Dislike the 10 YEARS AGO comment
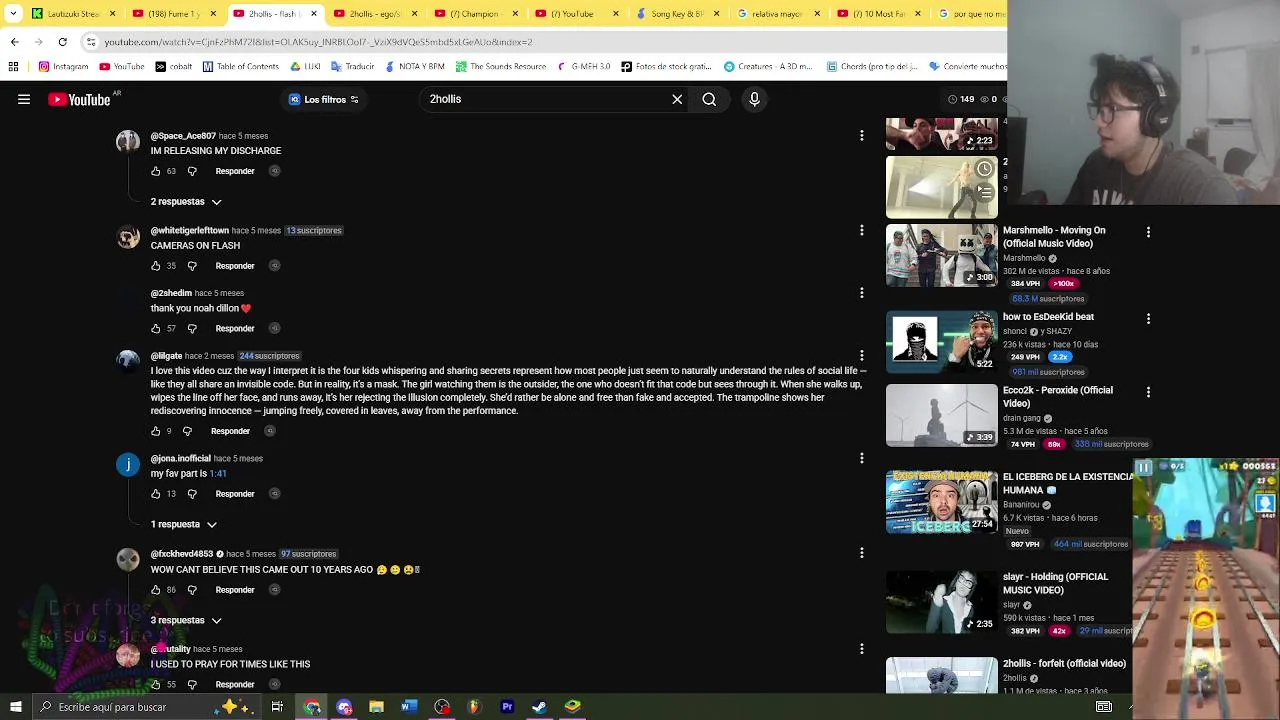This screenshot has width=1280, height=720. [x=192, y=590]
